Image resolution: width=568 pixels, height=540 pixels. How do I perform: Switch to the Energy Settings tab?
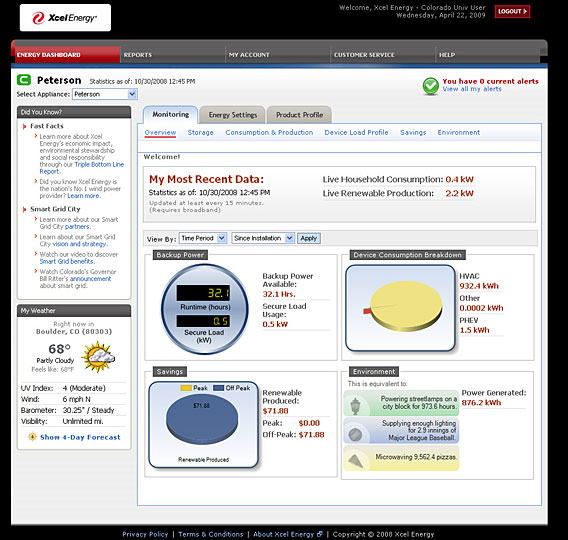233,115
